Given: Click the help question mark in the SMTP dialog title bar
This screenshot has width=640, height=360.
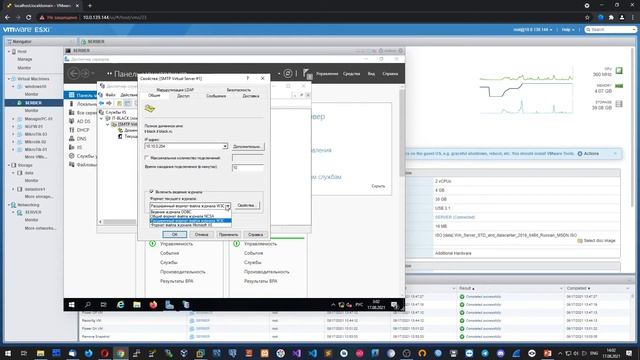Looking at the screenshot, I should (x=248, y=78).
